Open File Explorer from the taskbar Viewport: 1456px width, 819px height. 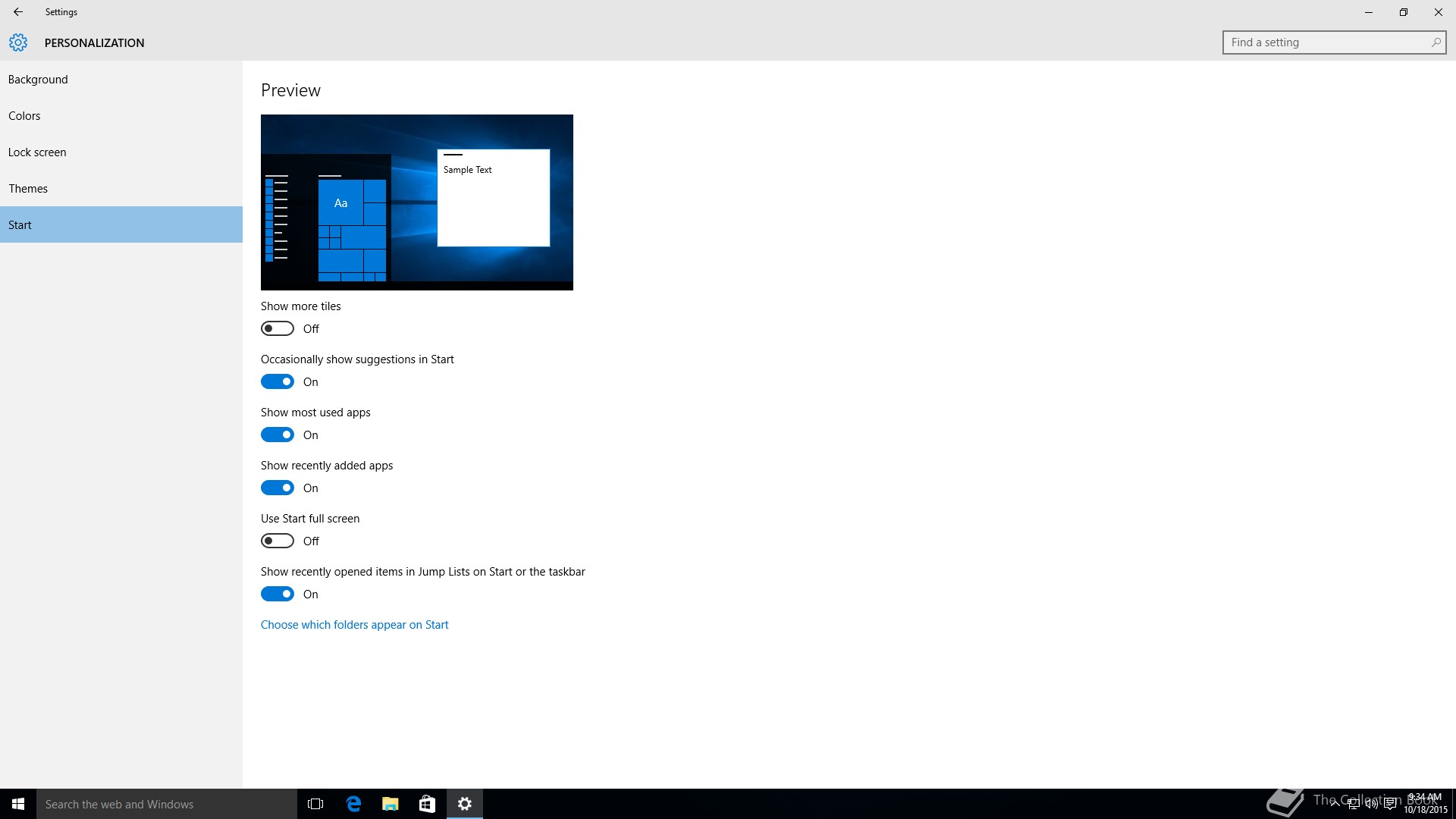(391, 804)
